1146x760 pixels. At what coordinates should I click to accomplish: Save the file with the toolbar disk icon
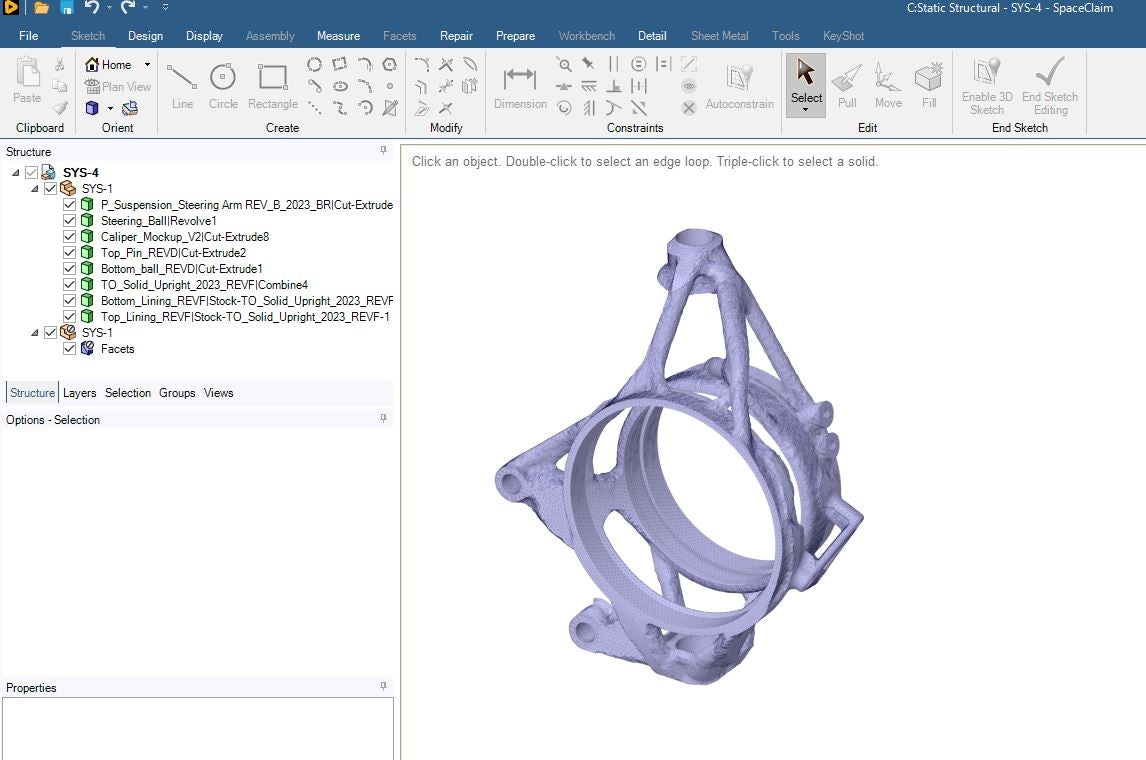(67, 8)
